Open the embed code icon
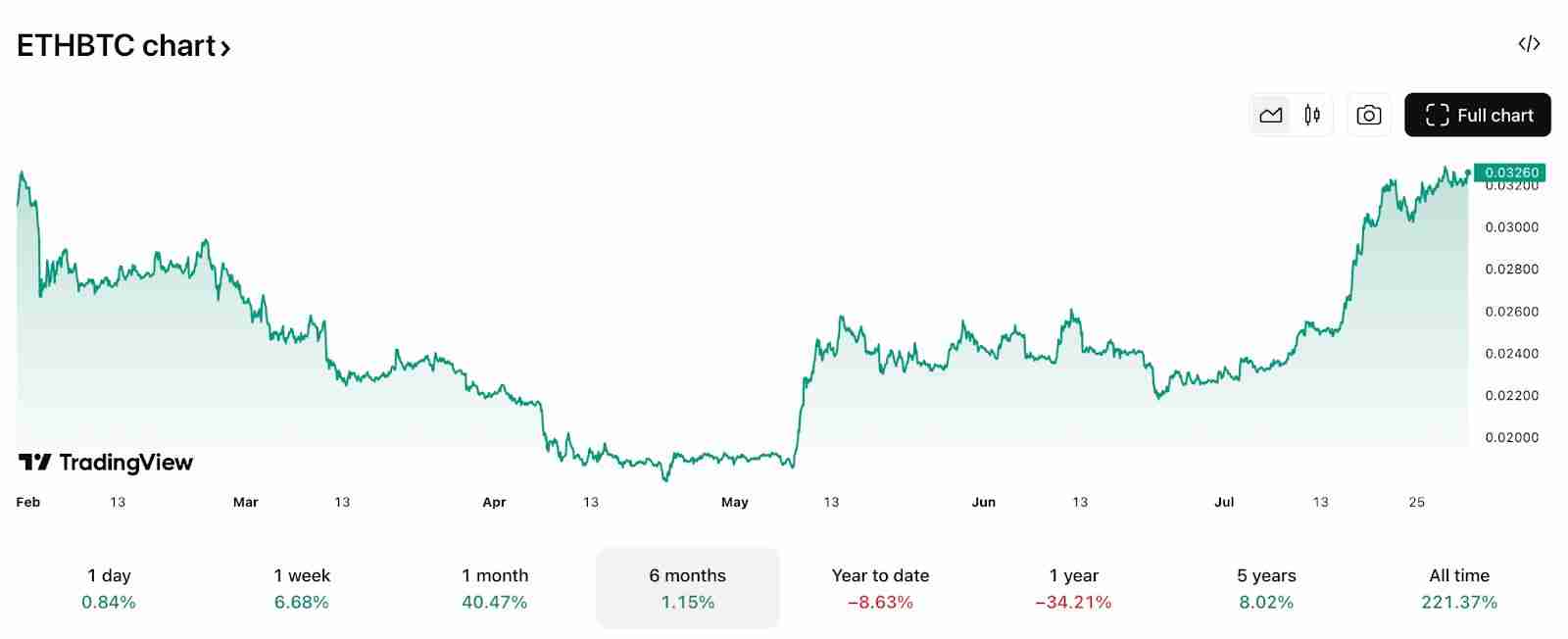The width and height of the screenshot is (1568, 639). [x=1529, y=45]
